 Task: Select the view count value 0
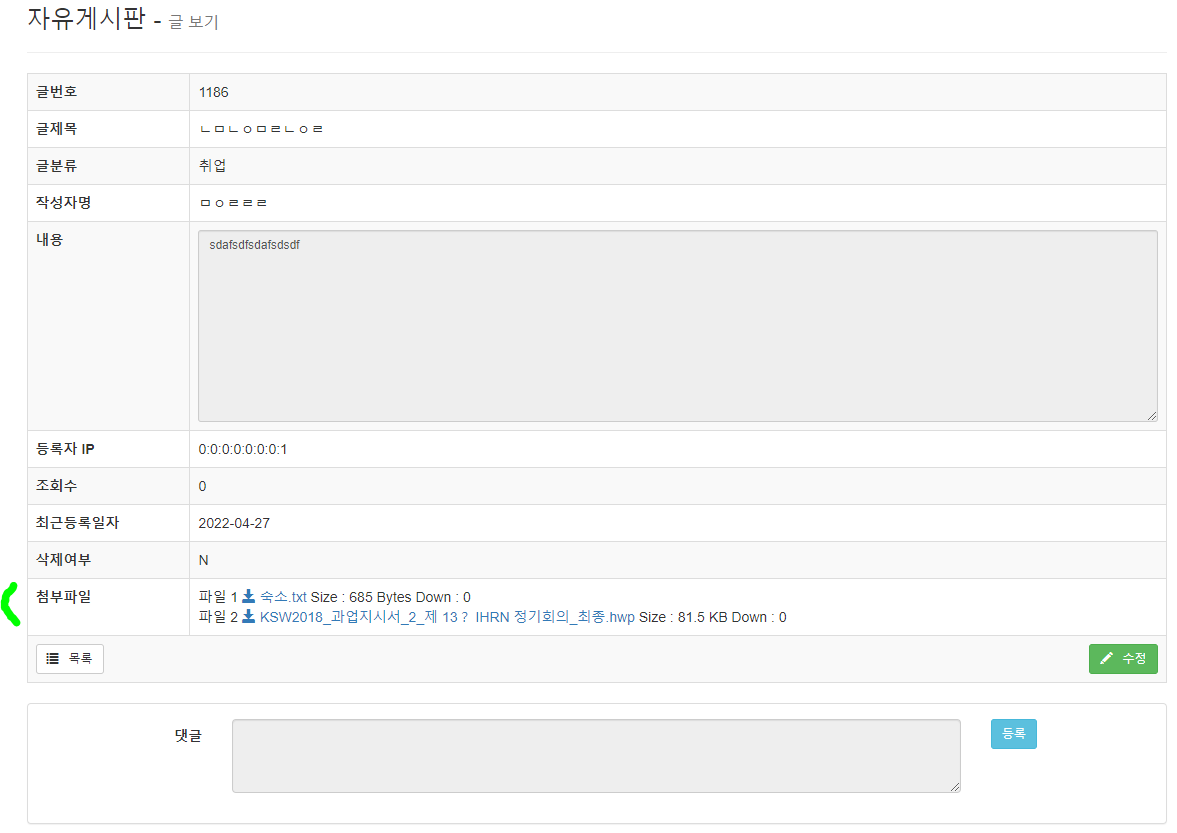point(202,486)
